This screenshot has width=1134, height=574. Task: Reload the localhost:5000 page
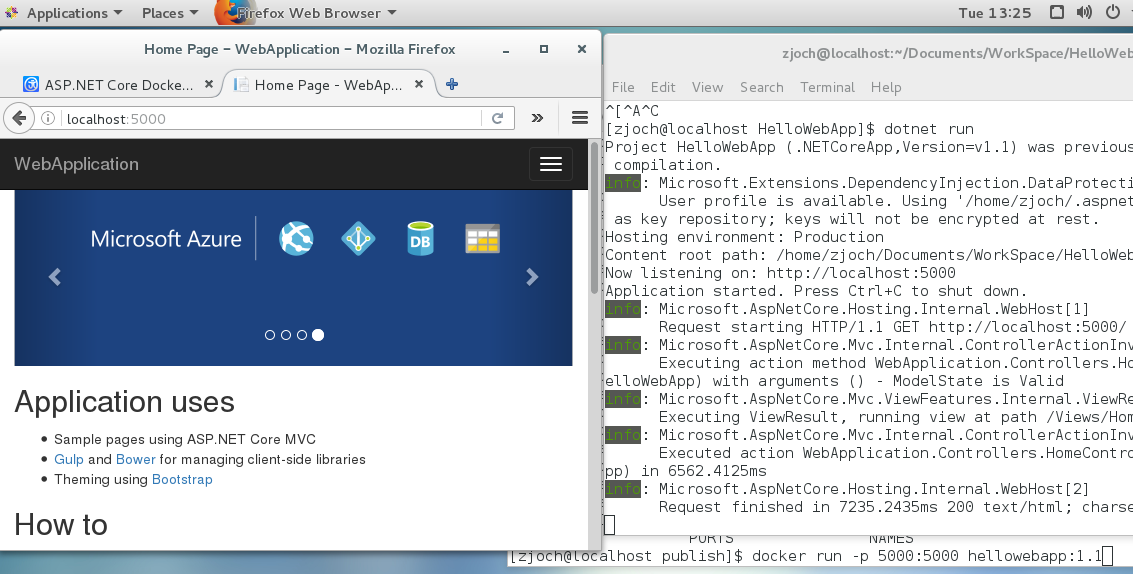(498, 119)
